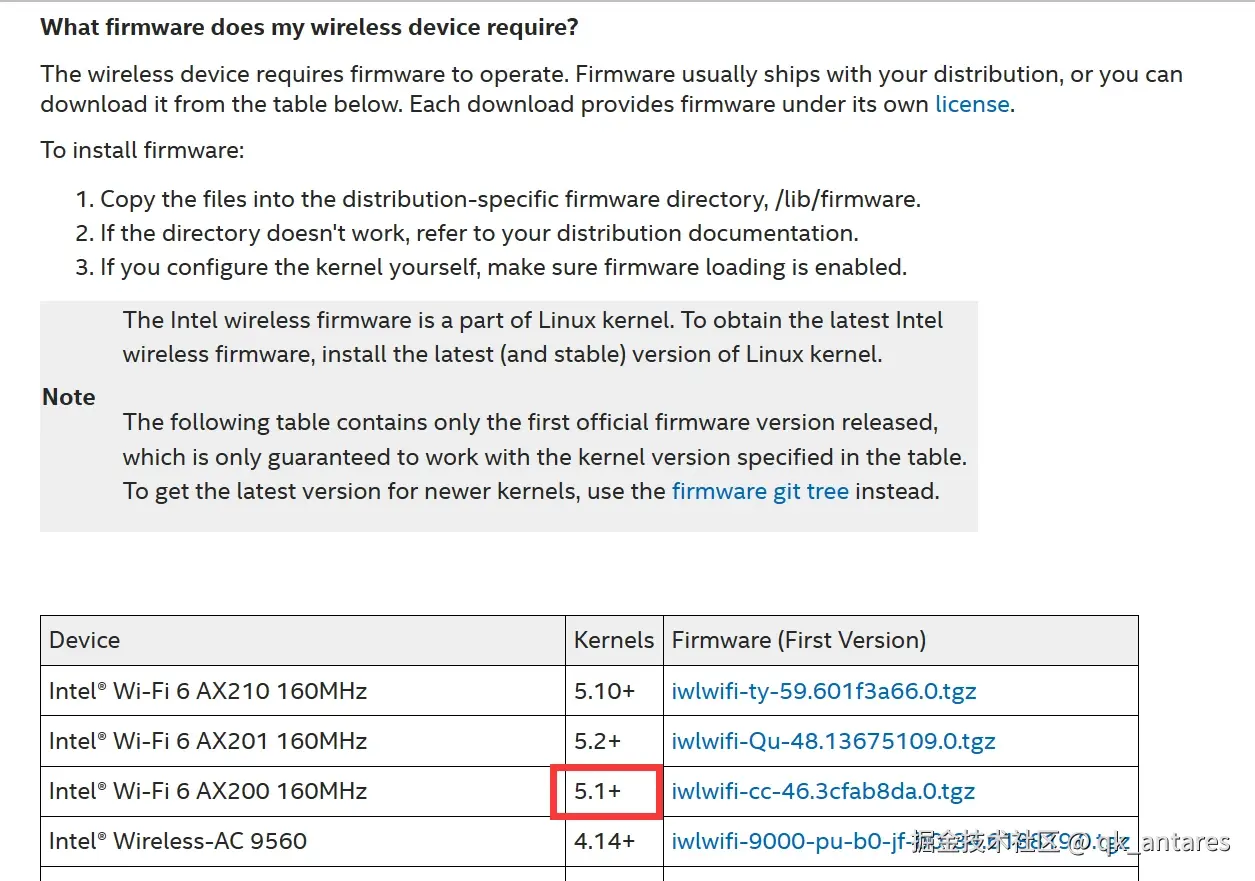This screenshot has height=881, width=1255.
Task: Download iwlwifi-Qu-48.13675109.0.tgz firmware
Action: (833, 741)
